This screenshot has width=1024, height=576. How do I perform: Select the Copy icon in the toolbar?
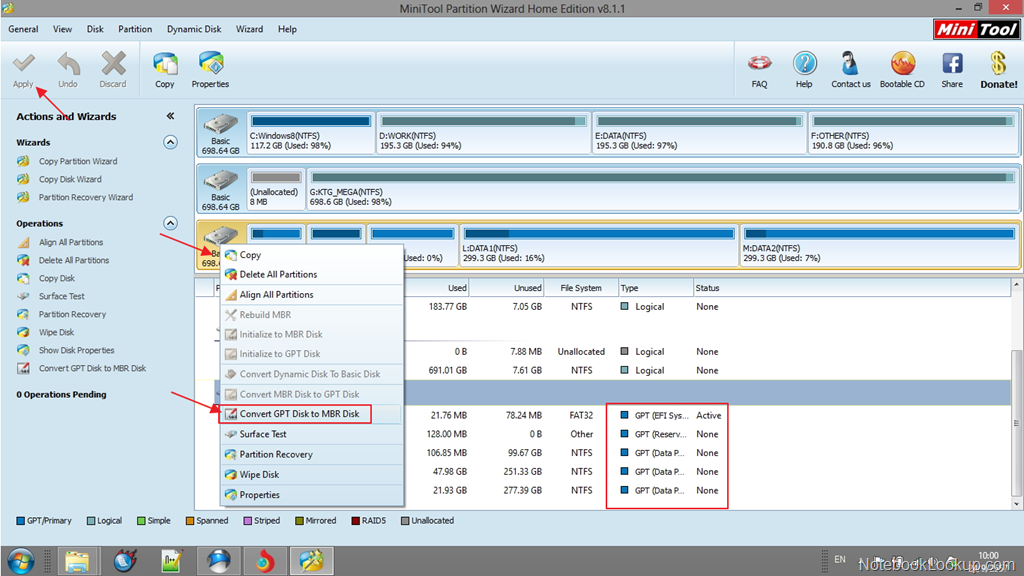pyautogui.click(x=164, y=68)
